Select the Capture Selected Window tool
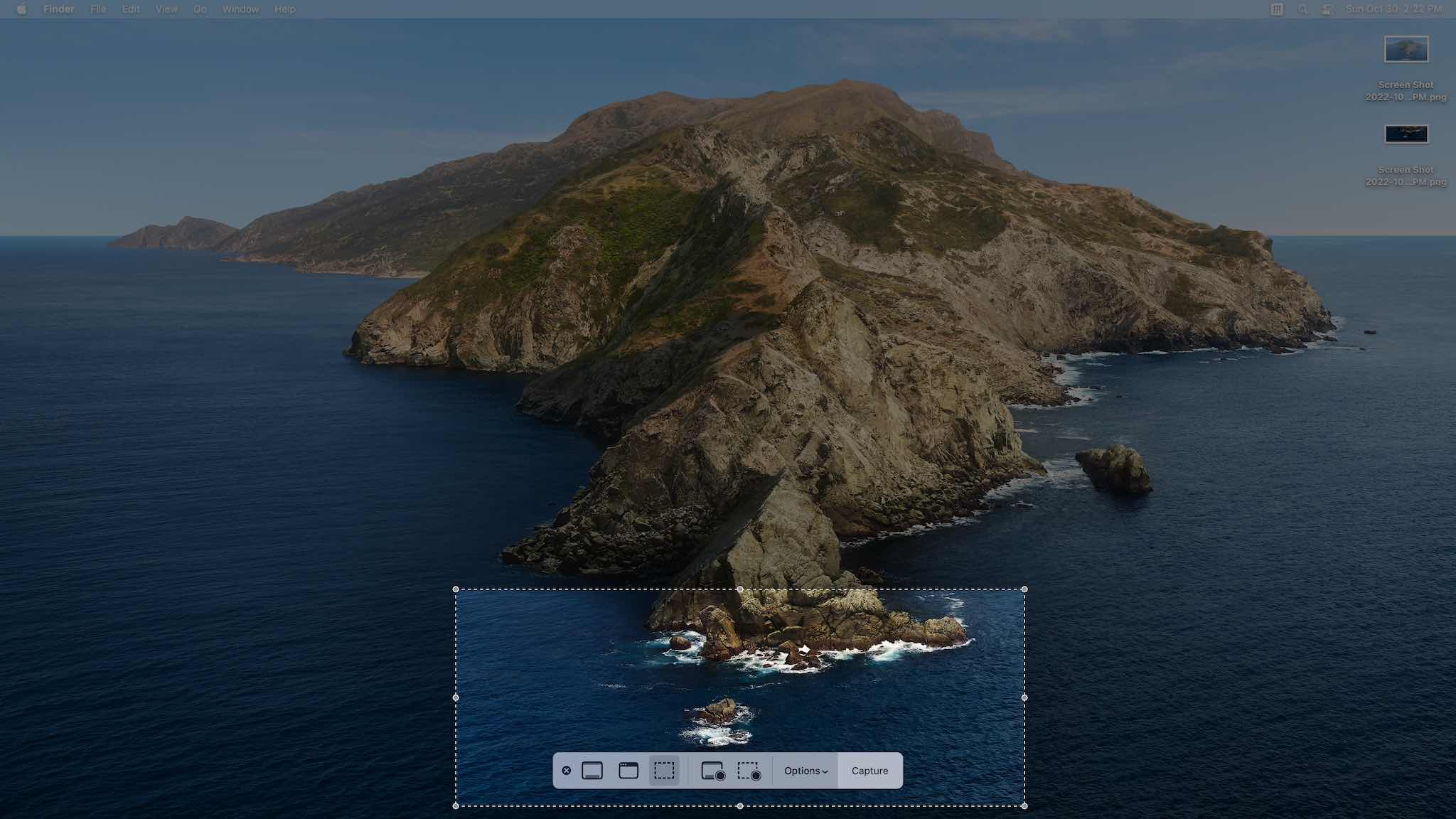 (x=628, y=770)
